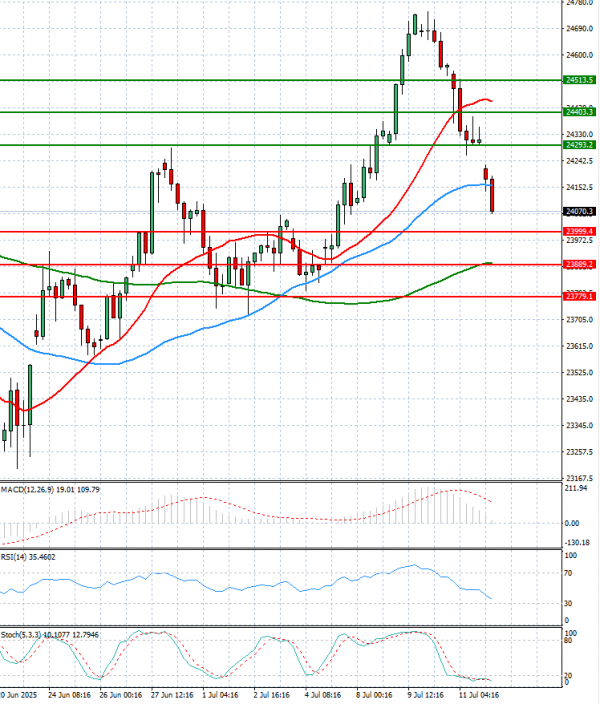Select the 23257.5 price axis value
This screenshot has width=600, height=704.
[x=580, y=452]
